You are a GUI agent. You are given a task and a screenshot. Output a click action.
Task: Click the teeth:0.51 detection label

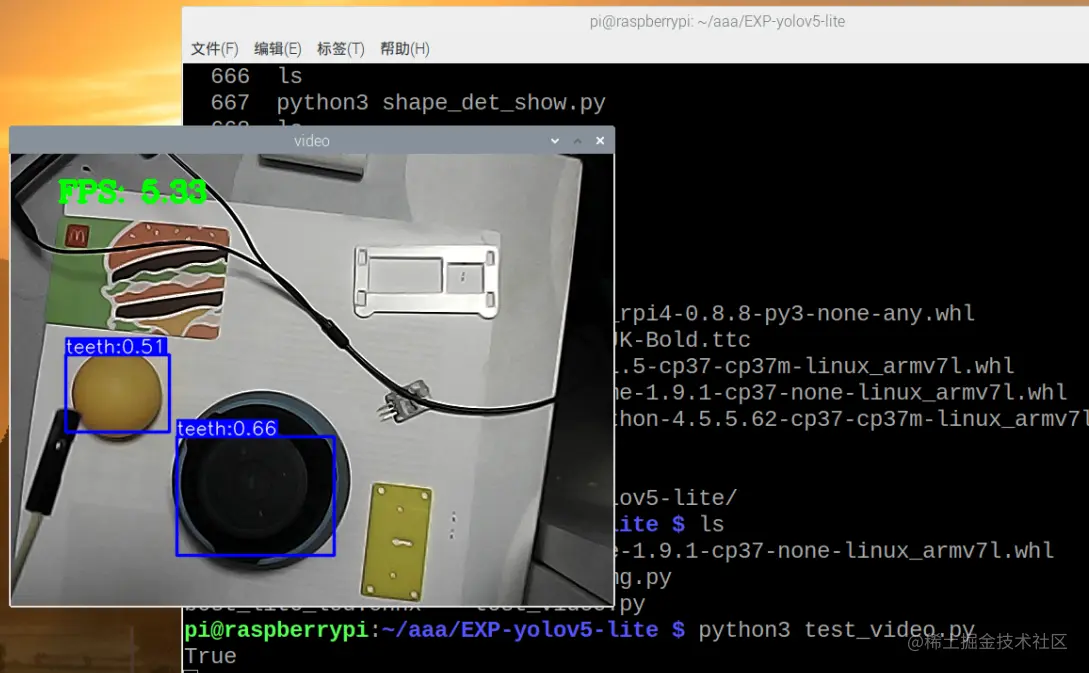click(116, 347)
